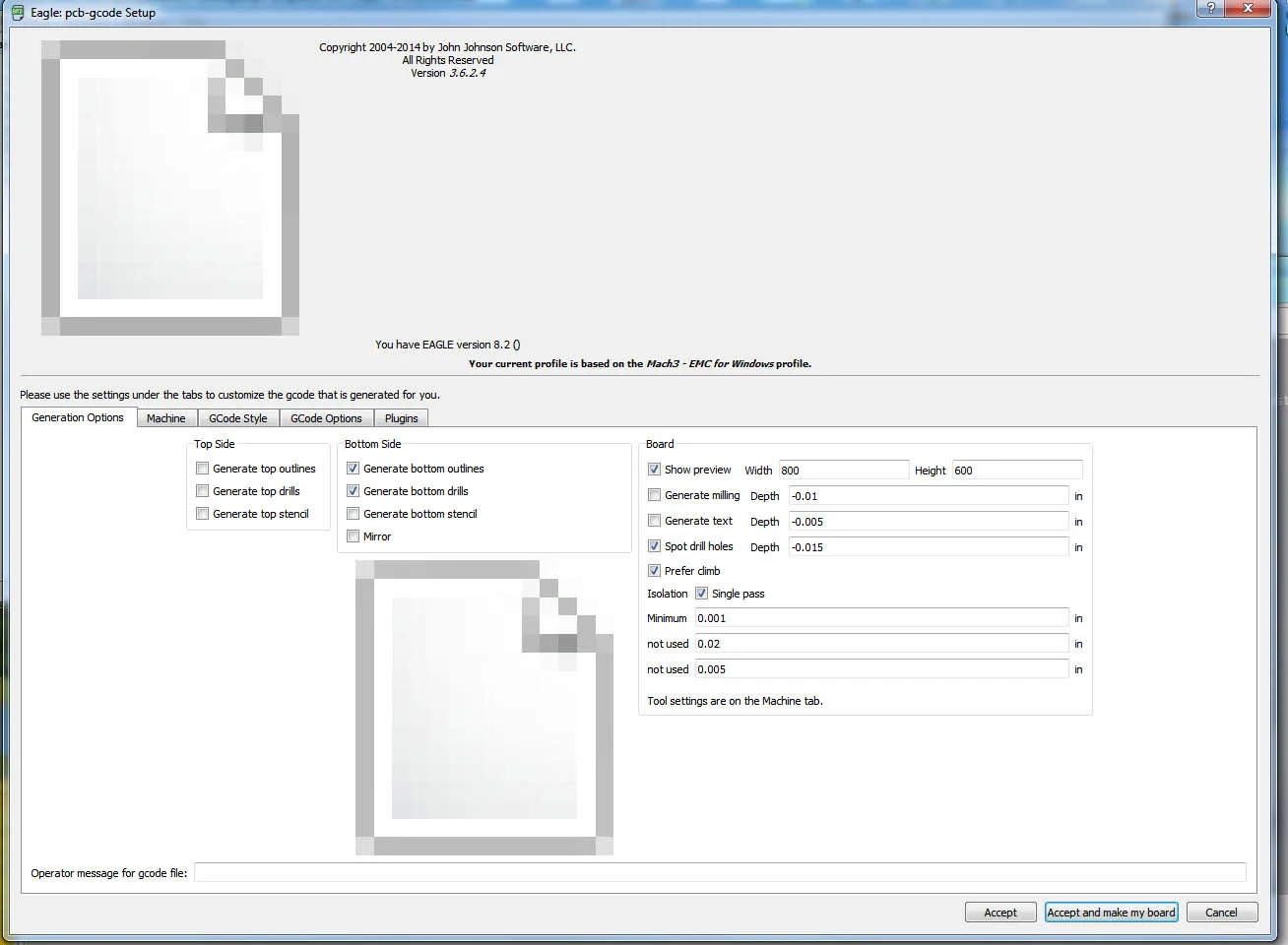This screenshot has height=945, width=1288.
Task: Click the not used field showing 0.005
Action: 881,669
